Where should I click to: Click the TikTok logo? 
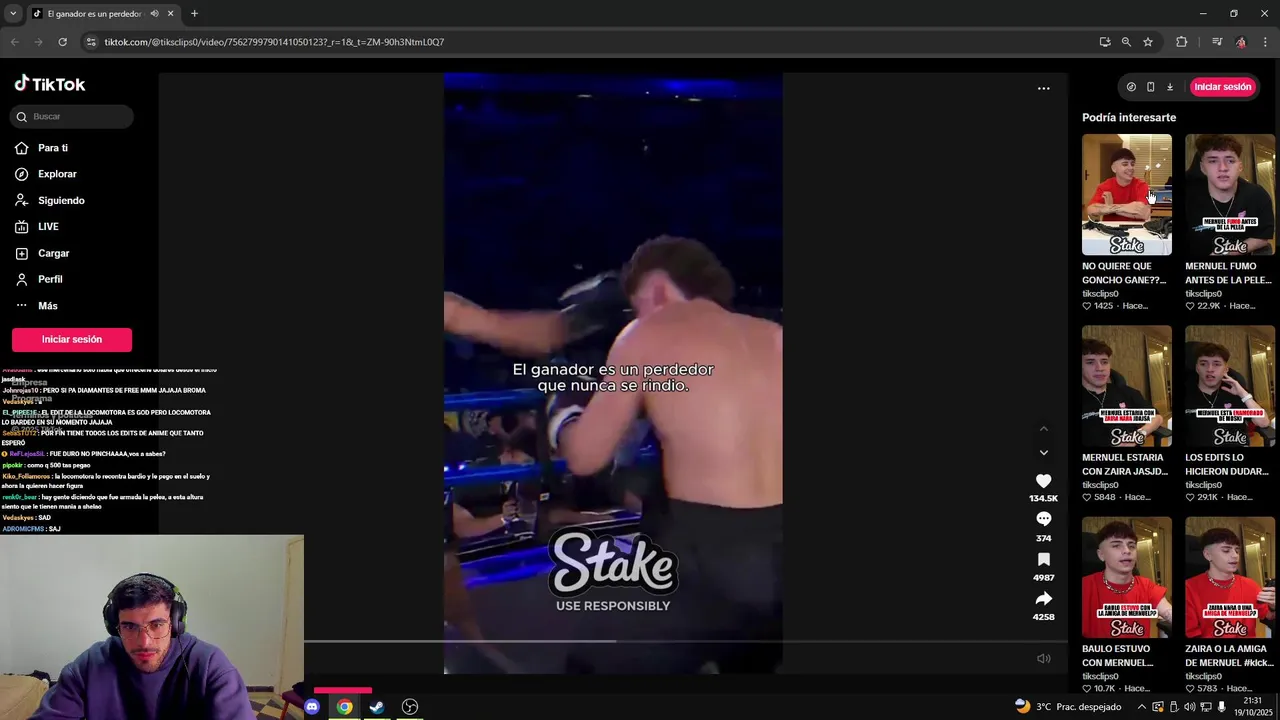click(x=50, y=84)
